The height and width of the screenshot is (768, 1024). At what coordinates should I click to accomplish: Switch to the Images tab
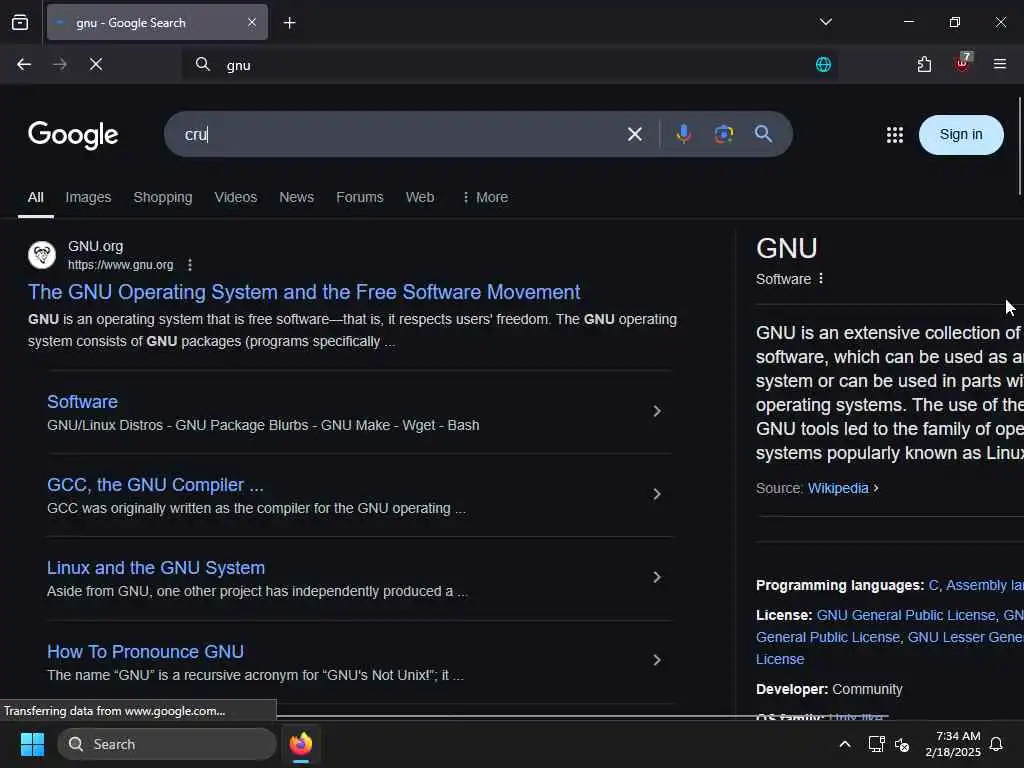(x=88, y=197)
